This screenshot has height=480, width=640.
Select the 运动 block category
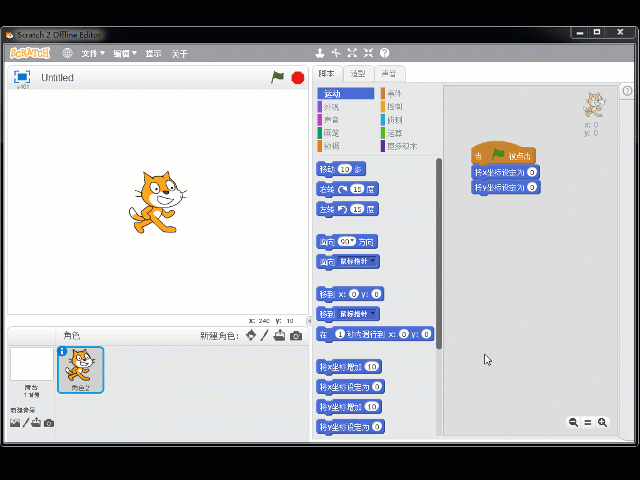point(346,94)
